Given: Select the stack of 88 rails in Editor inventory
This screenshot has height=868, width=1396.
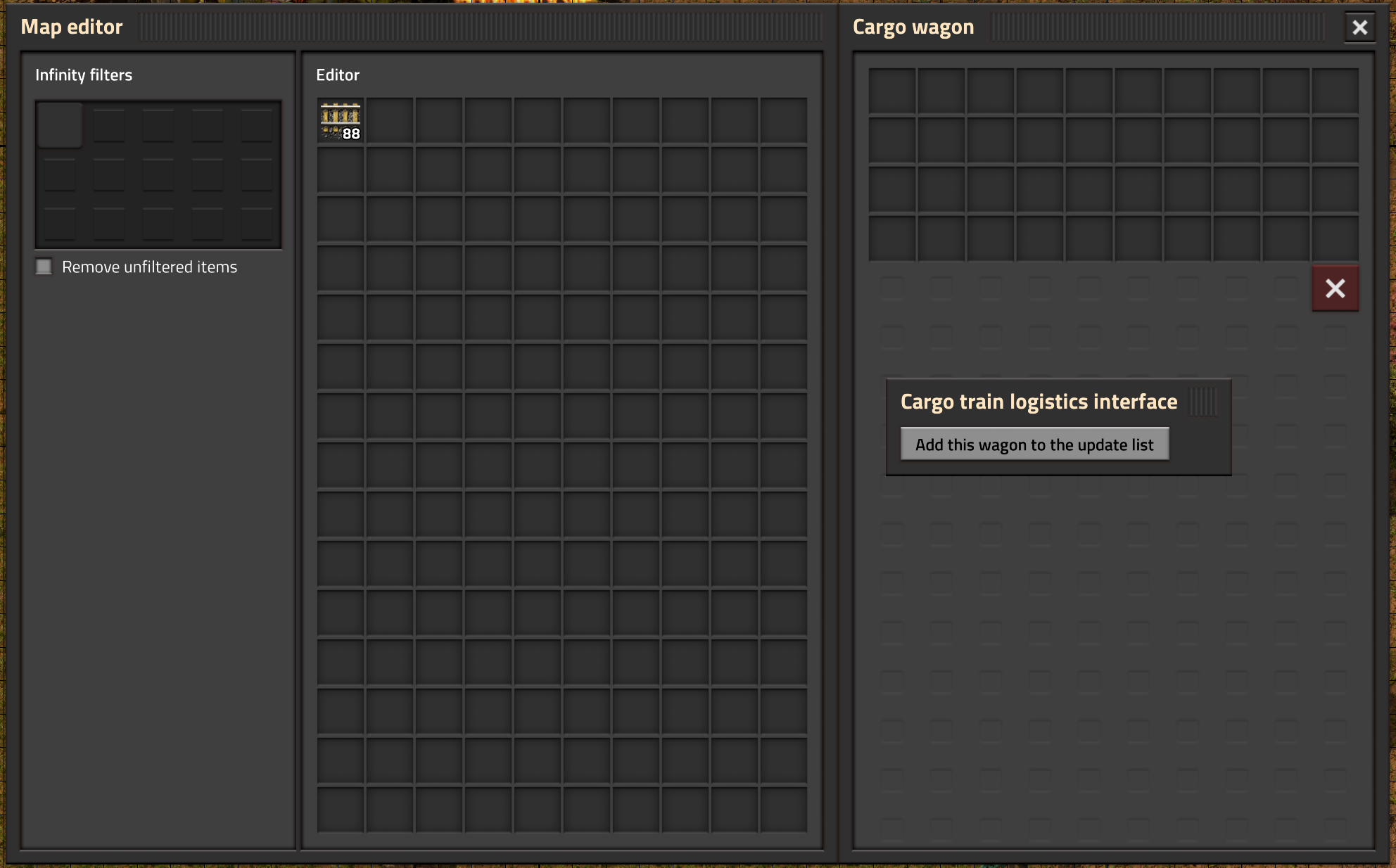Looking at the screenshot, I should 340,120.
